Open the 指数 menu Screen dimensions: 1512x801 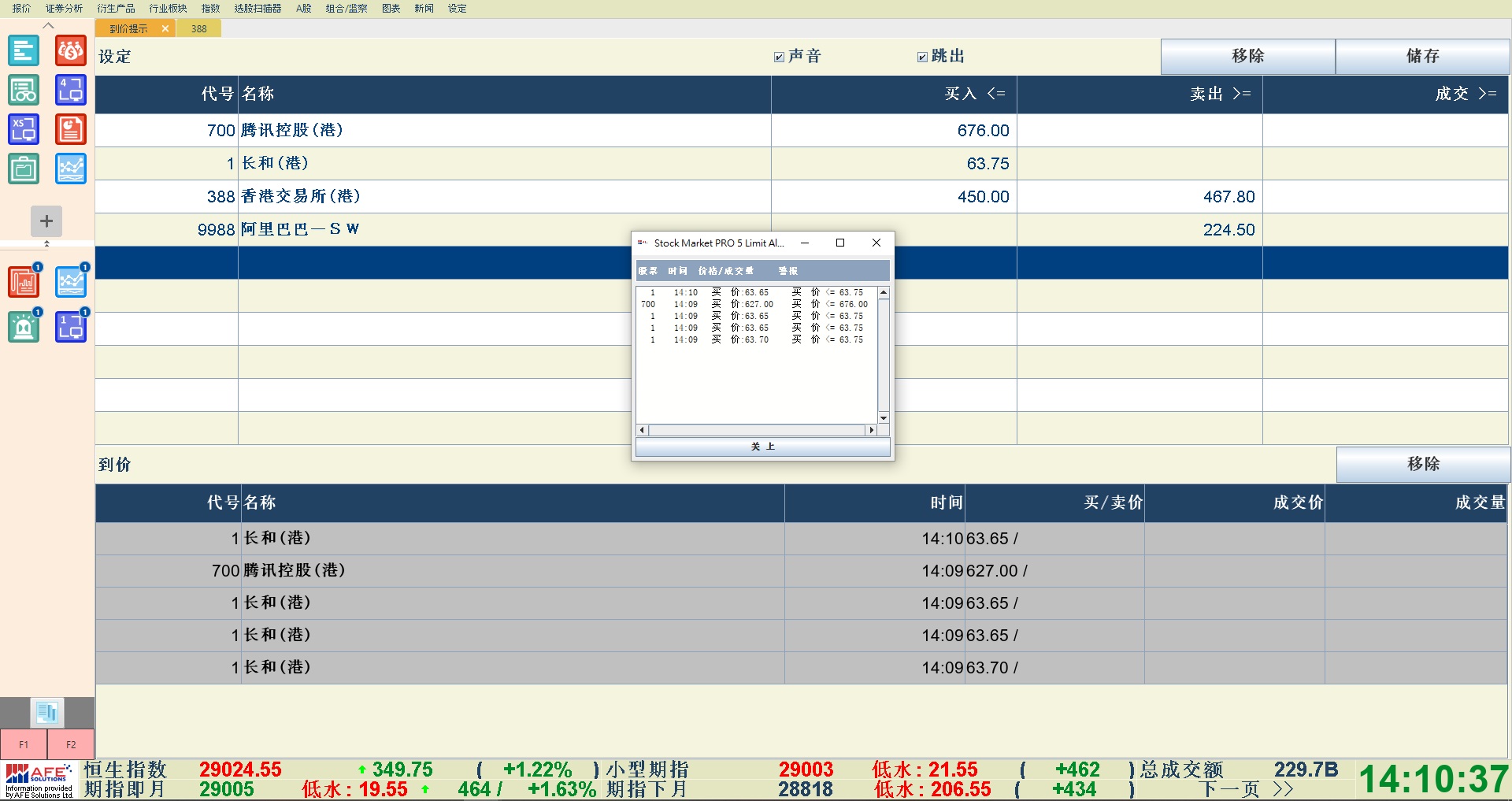pyautogui.click(x=210, y=9)
